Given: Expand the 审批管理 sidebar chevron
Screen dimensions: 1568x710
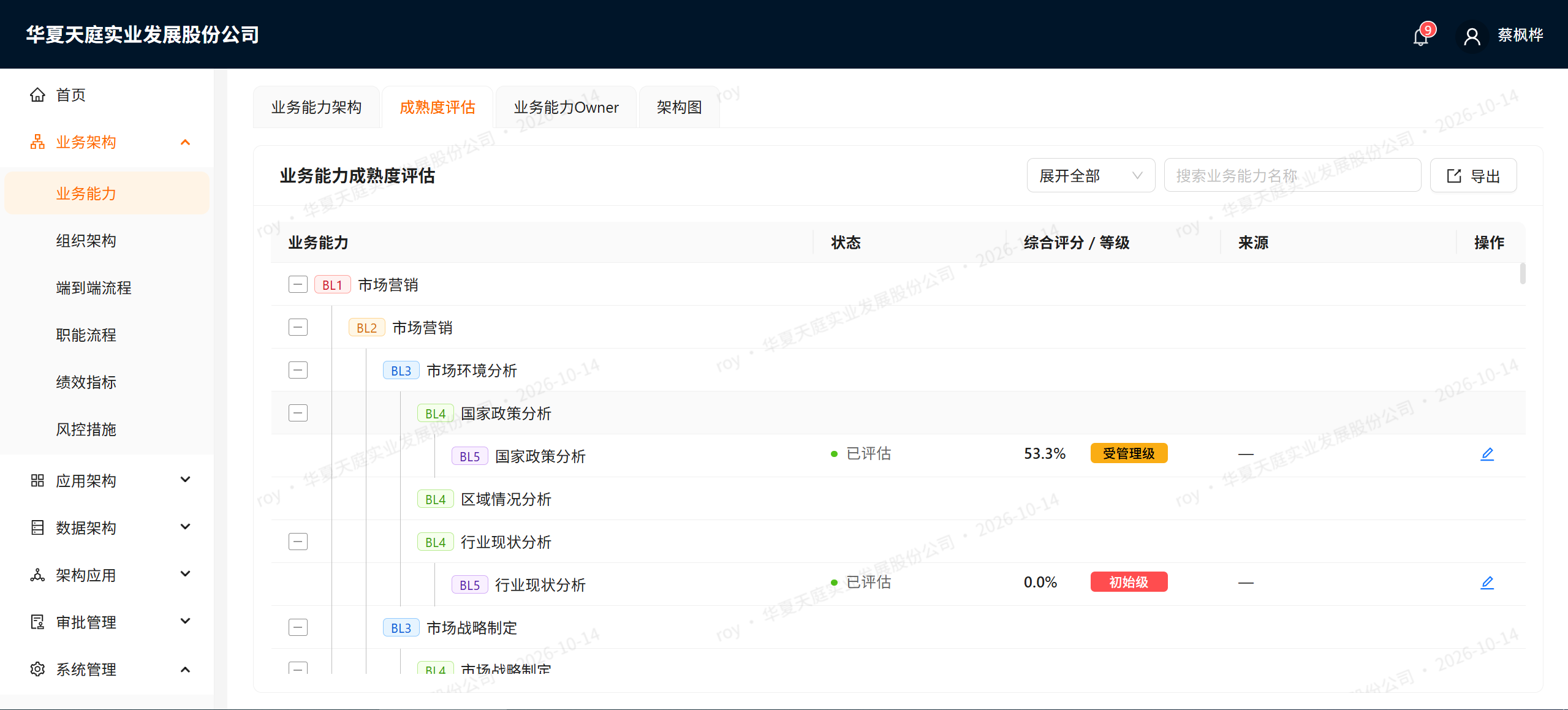Looking at the screenshot, I should (186, 621).
